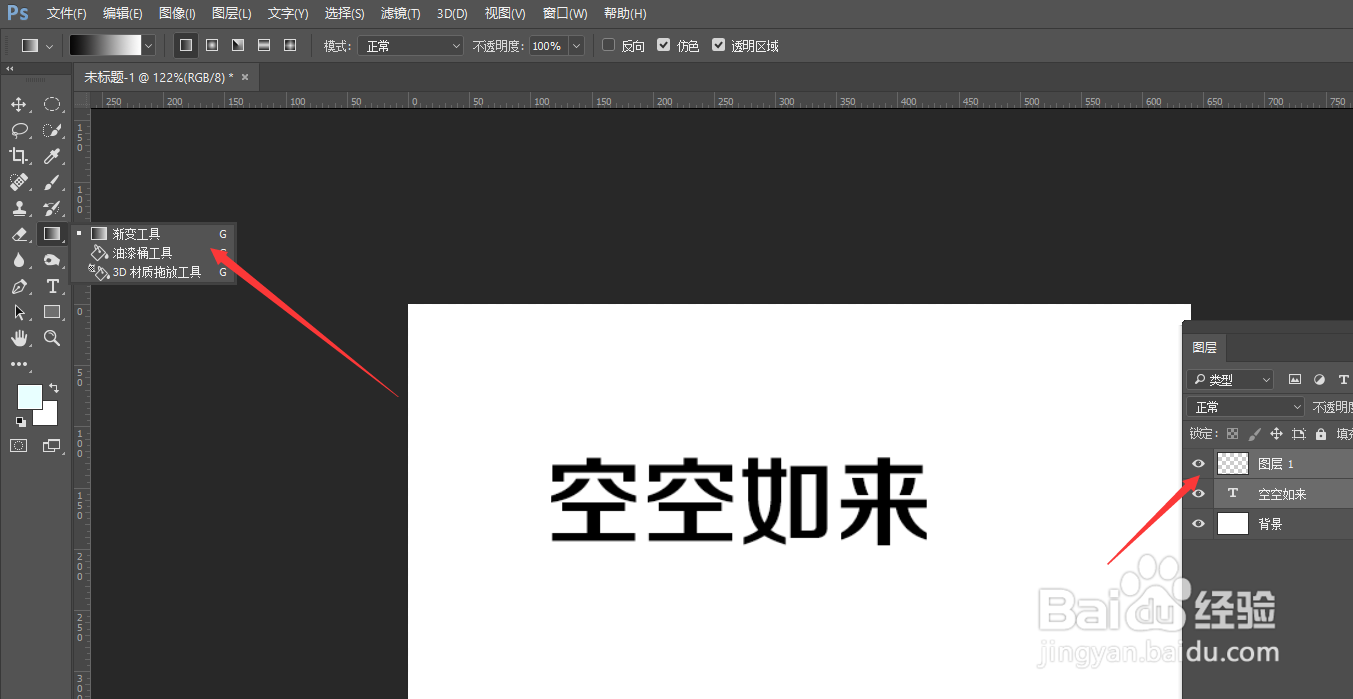Choose the Radial gradient style

click(211, 45)
